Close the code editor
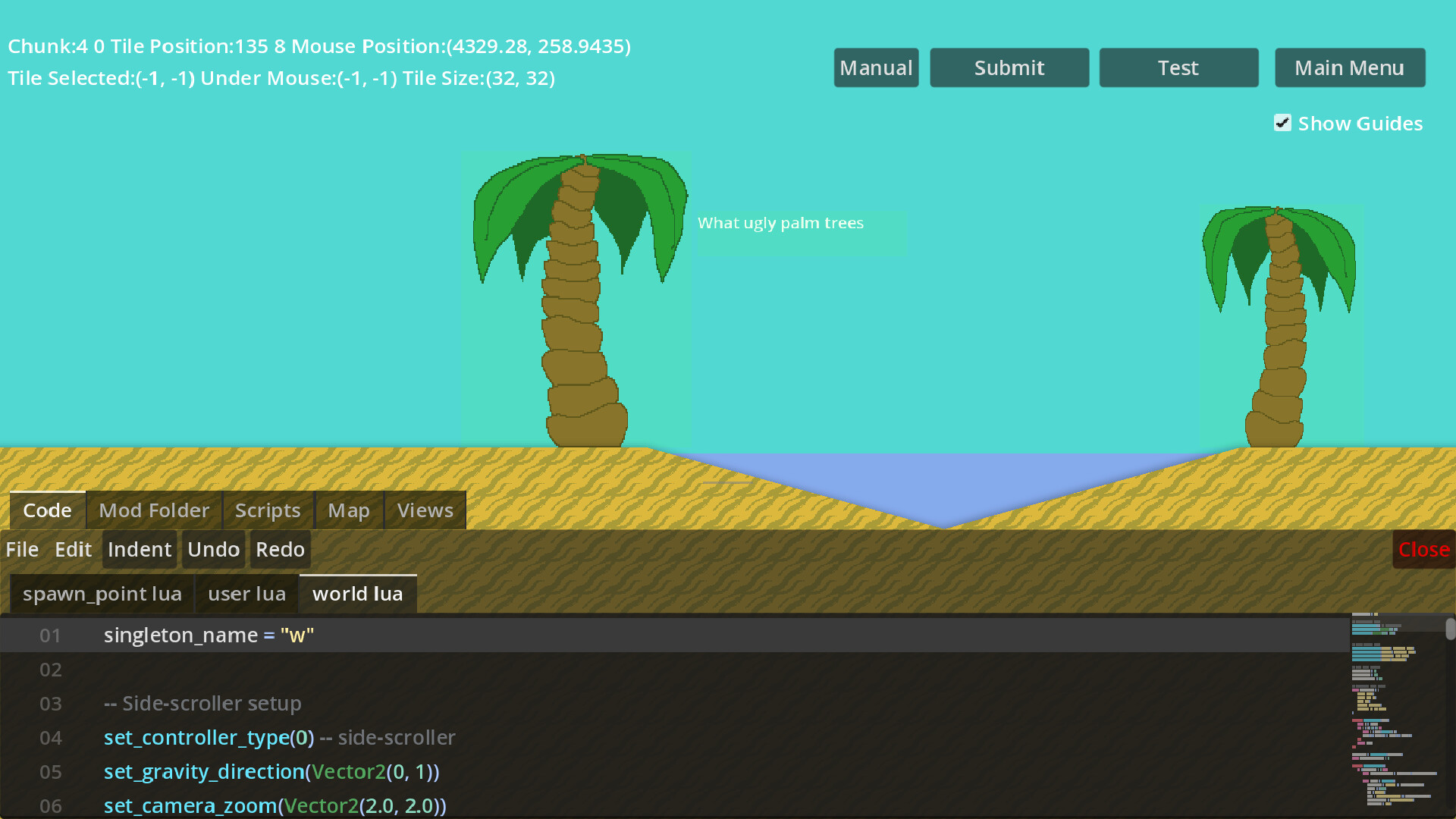 [x=1423, y=549]
